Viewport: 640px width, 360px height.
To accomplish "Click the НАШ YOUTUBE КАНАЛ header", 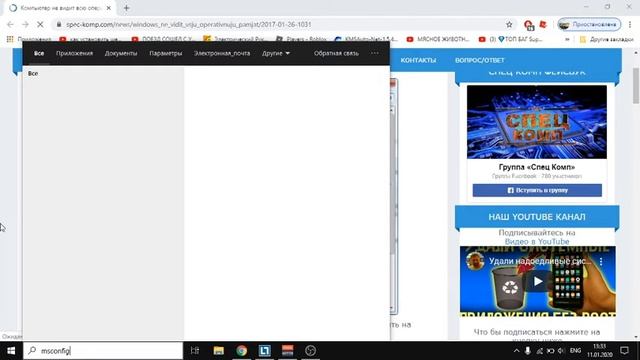I will tap(537, 217).
